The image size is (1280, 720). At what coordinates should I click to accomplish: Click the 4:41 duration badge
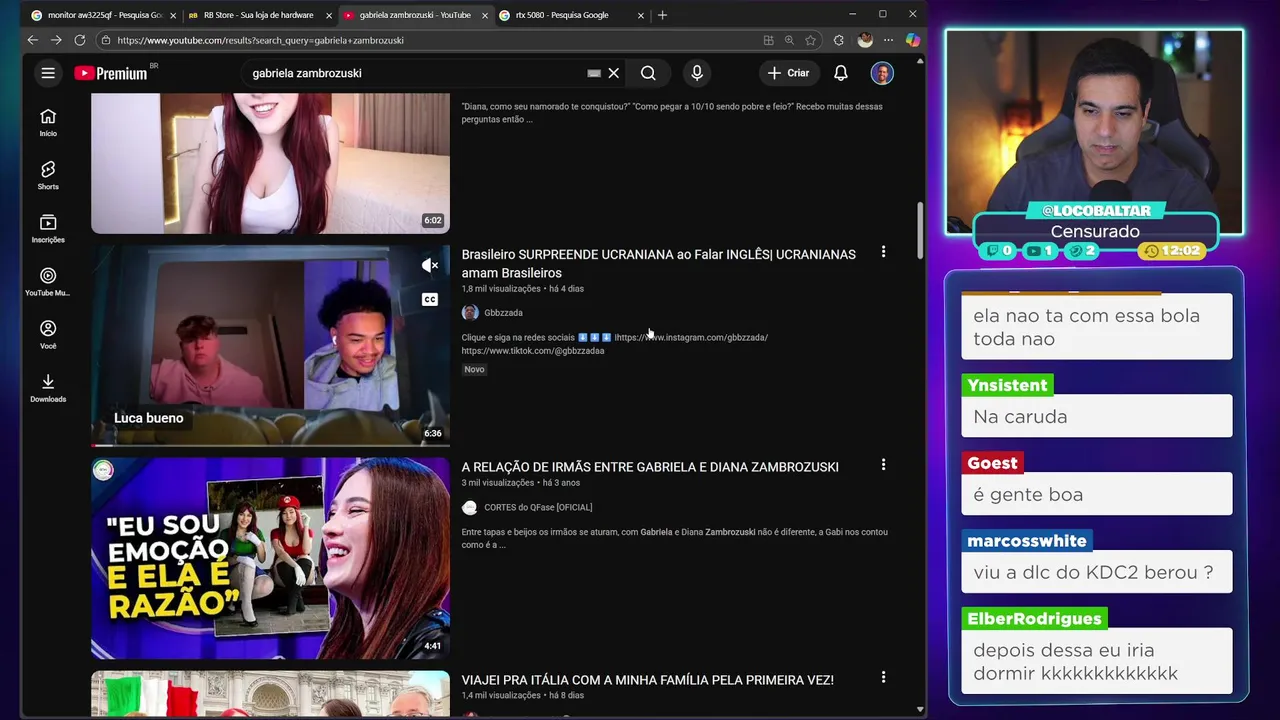(x=432, y=646)
